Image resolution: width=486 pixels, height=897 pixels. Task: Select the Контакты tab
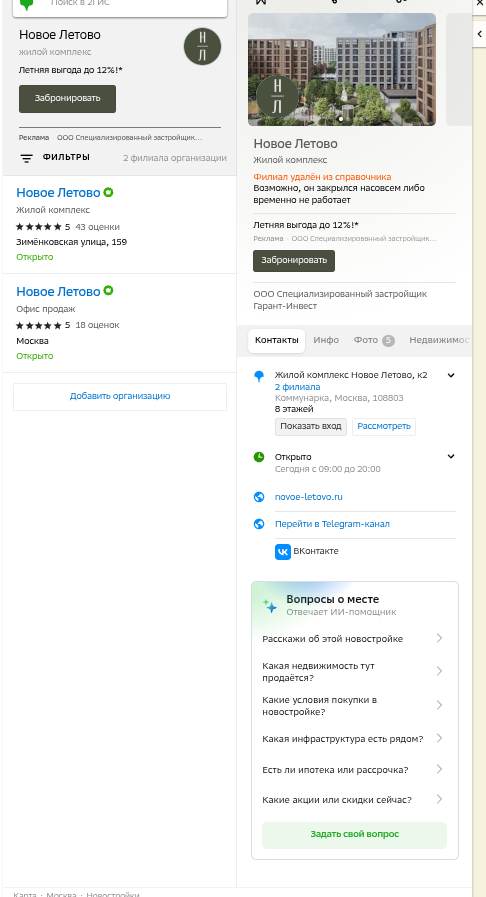click(x=277, y=340)
